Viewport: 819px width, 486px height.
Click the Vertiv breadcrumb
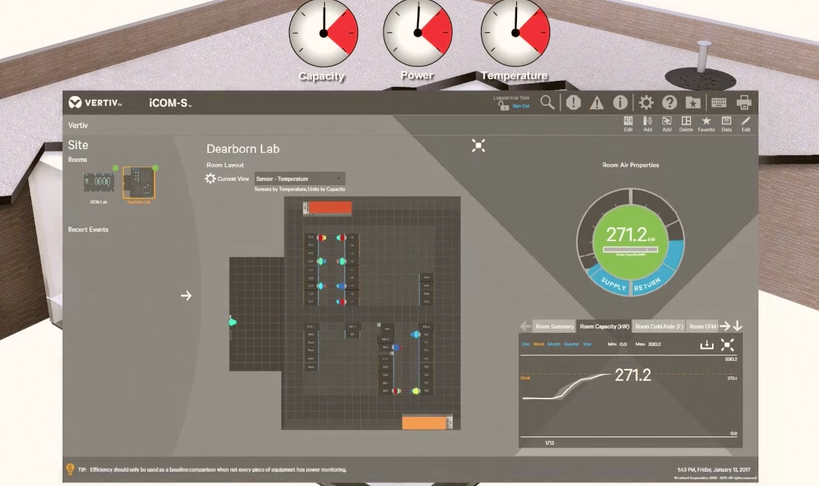78,125
